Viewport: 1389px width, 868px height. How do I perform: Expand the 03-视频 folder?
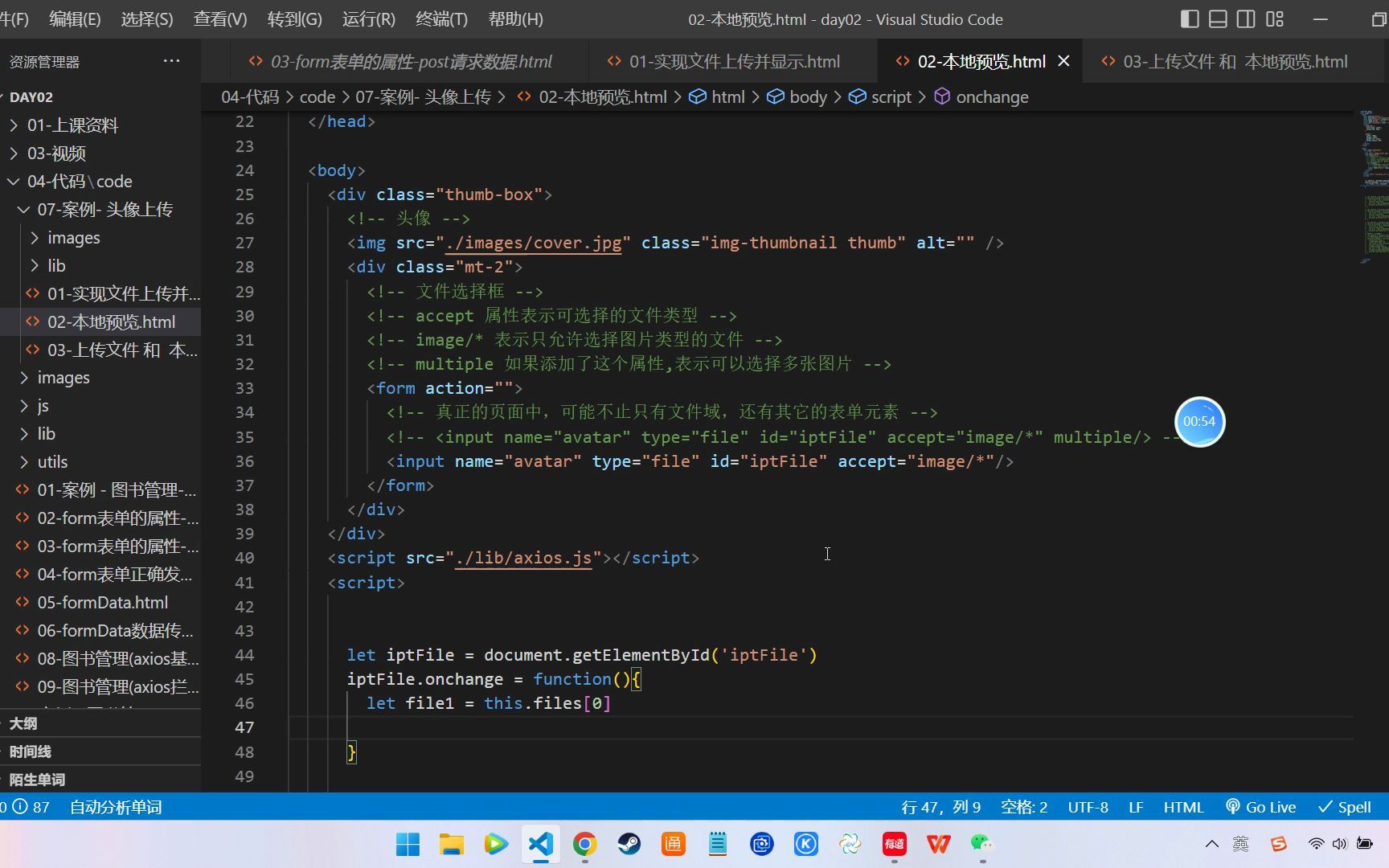click(x=100, y=154)
